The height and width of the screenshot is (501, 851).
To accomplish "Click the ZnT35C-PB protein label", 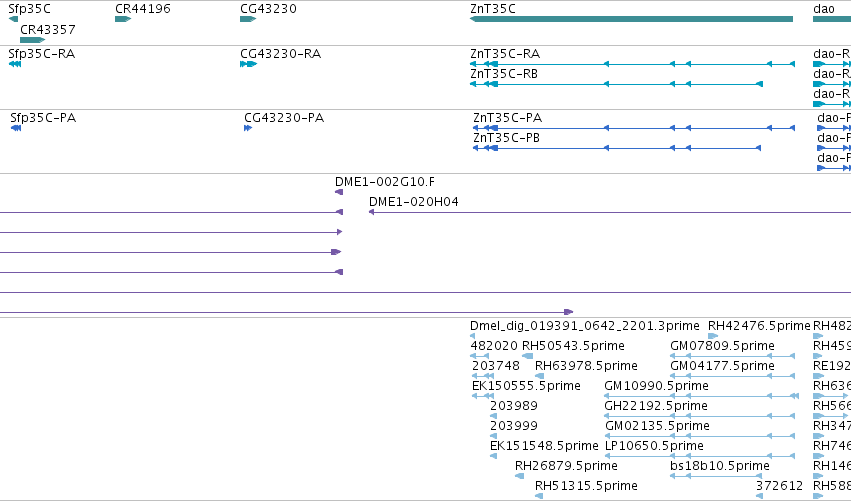I will [x=506, y=138].
